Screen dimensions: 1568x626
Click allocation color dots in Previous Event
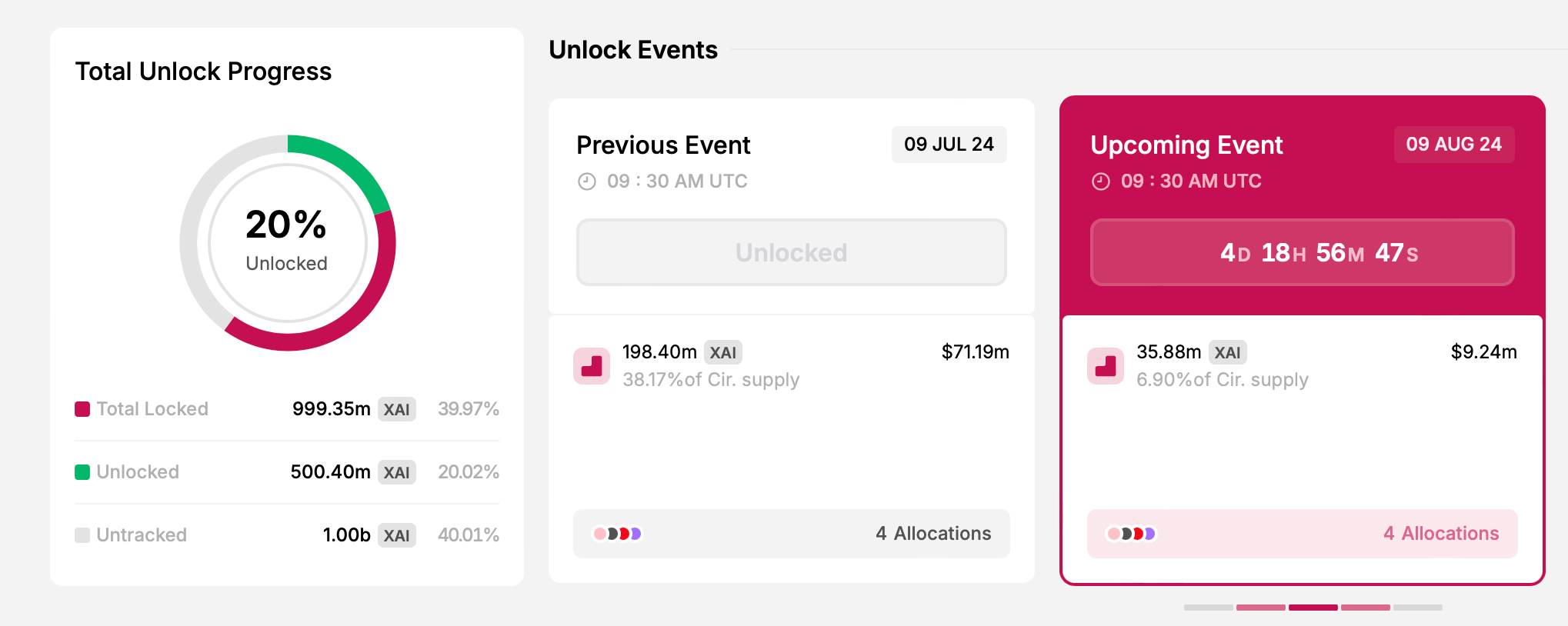pyautogui.click(x=617, y=534)
